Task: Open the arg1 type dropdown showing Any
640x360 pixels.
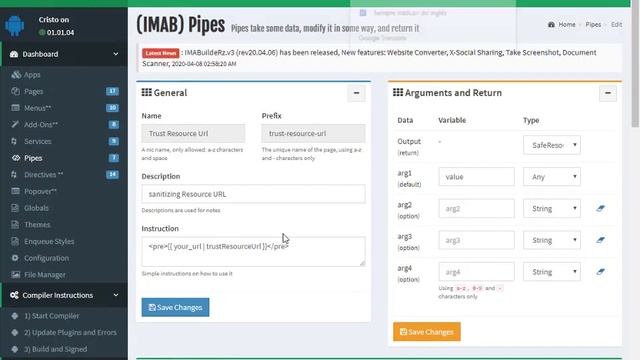Action: [x=552, y=177]
